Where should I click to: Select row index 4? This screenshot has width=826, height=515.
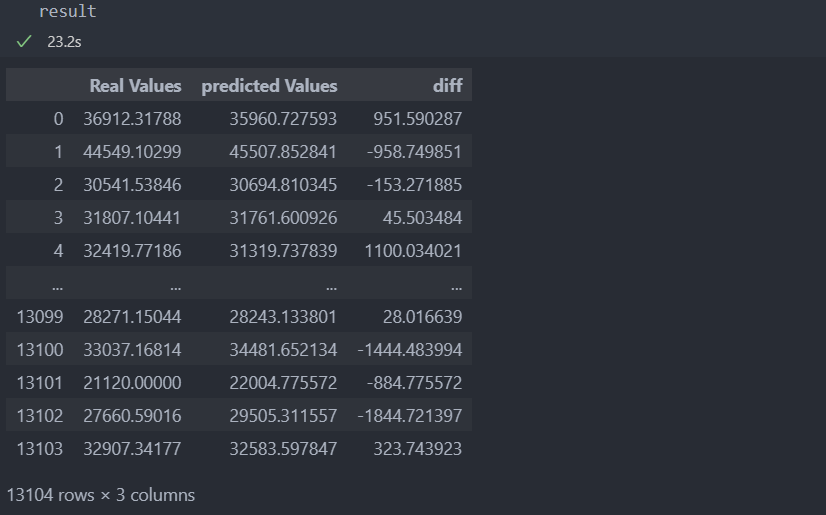[x=58, y=251]
